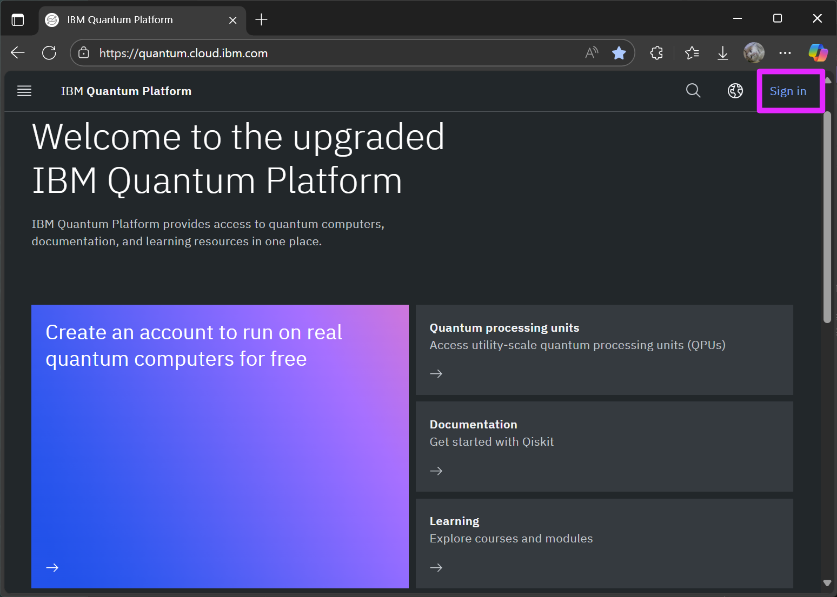The width and height of the screenshot is (837, 597).
Task: Click the scrollbar down arrow
Action: coord(827,583)
